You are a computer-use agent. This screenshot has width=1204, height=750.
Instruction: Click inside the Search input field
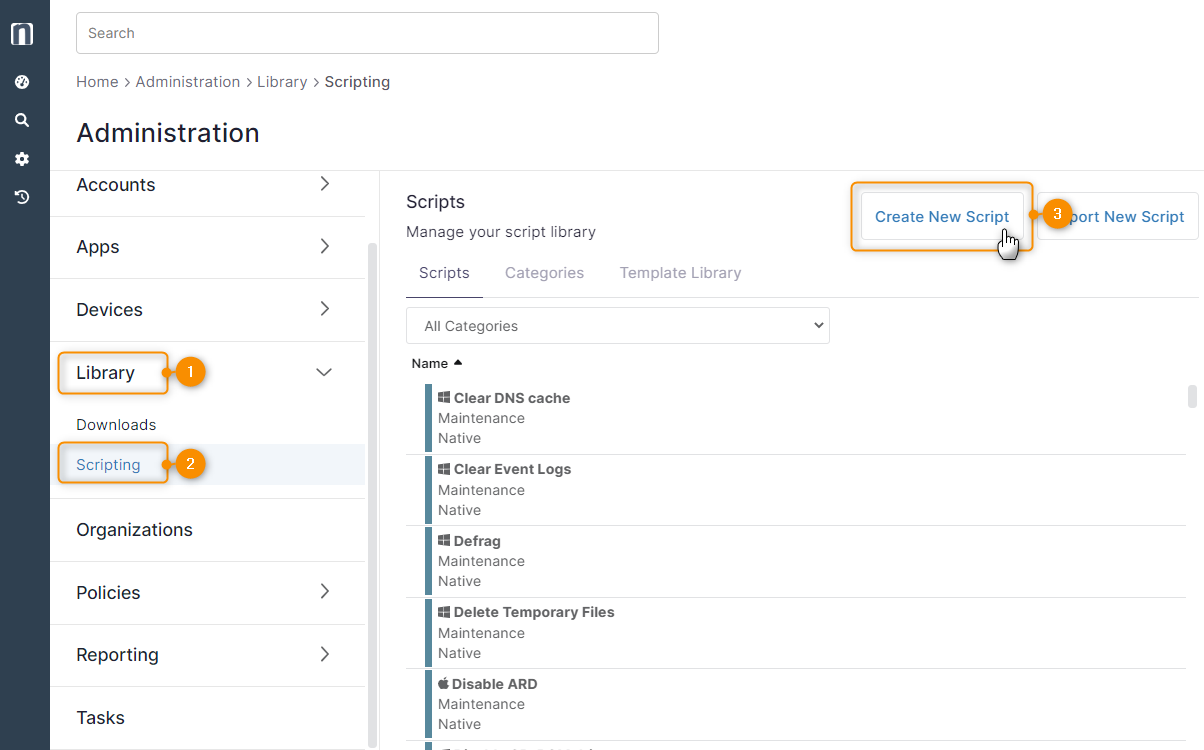click(x=367, y=33)
